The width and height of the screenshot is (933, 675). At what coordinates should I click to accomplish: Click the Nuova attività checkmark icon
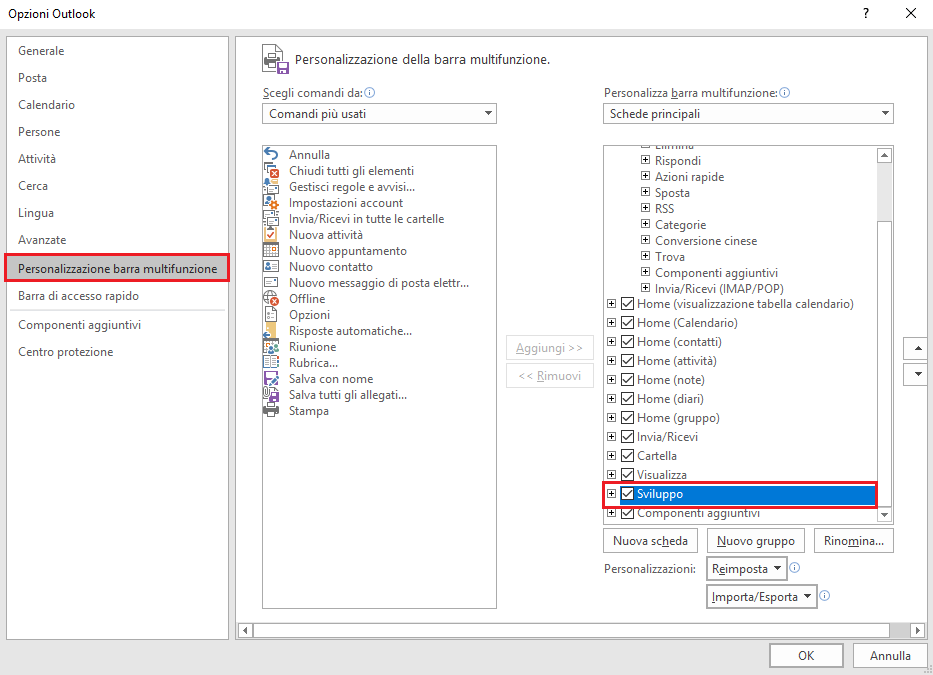coord(271,235)
